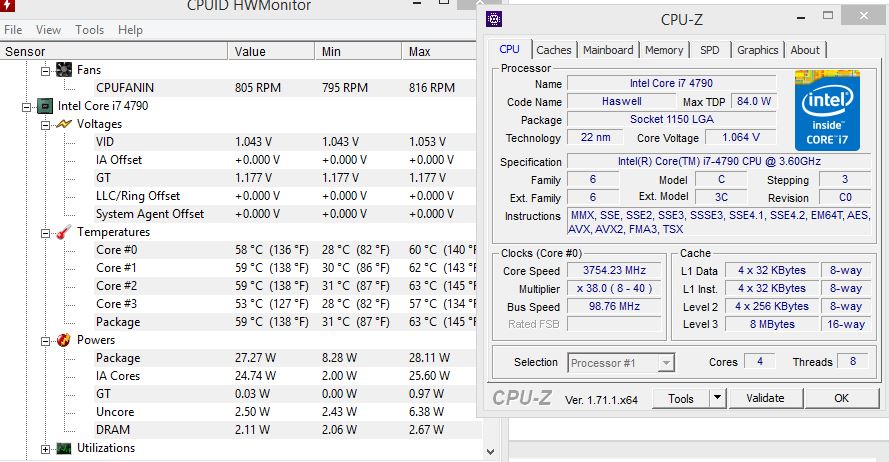Click the lightning Voltages icon
This screenshot has height=462, width=889.
(x=64, y=124)
